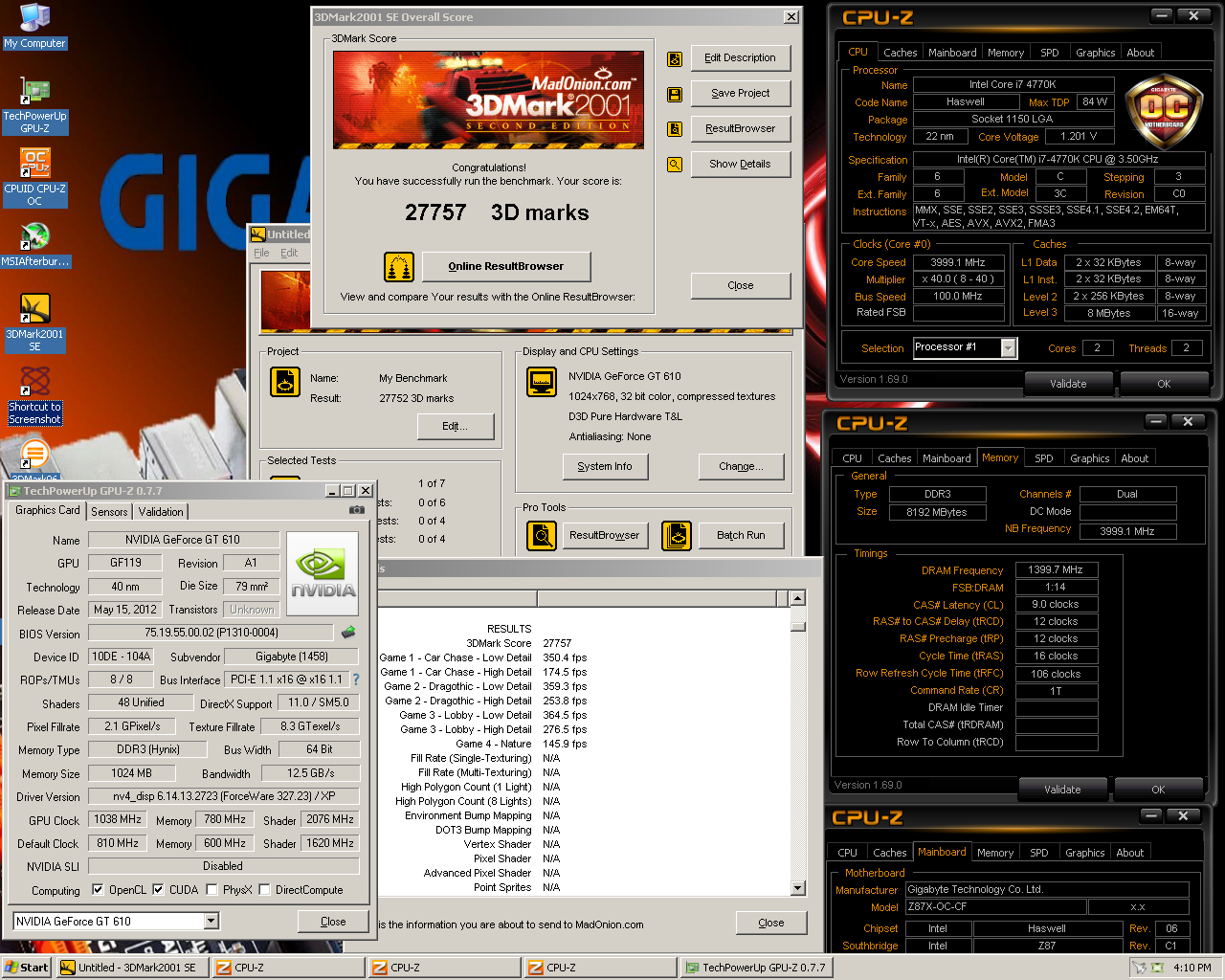Click the Save Project floppy disk icon
Screen dimensions: 1225x980
[675, 94]
